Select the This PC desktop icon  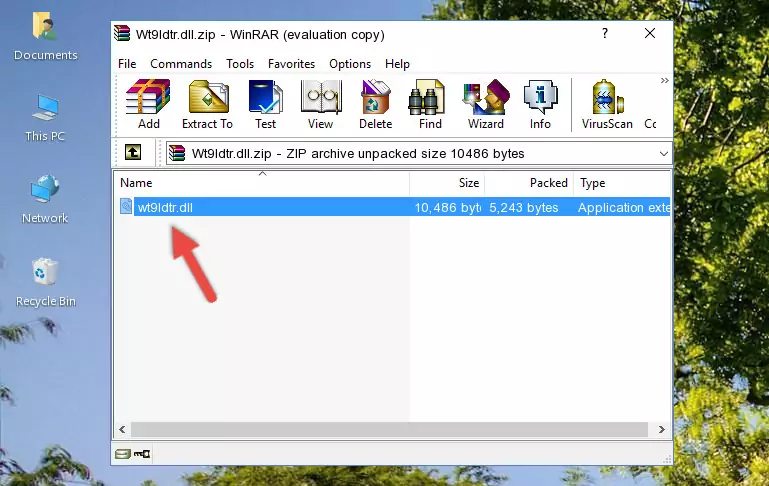tap(45, 118)
